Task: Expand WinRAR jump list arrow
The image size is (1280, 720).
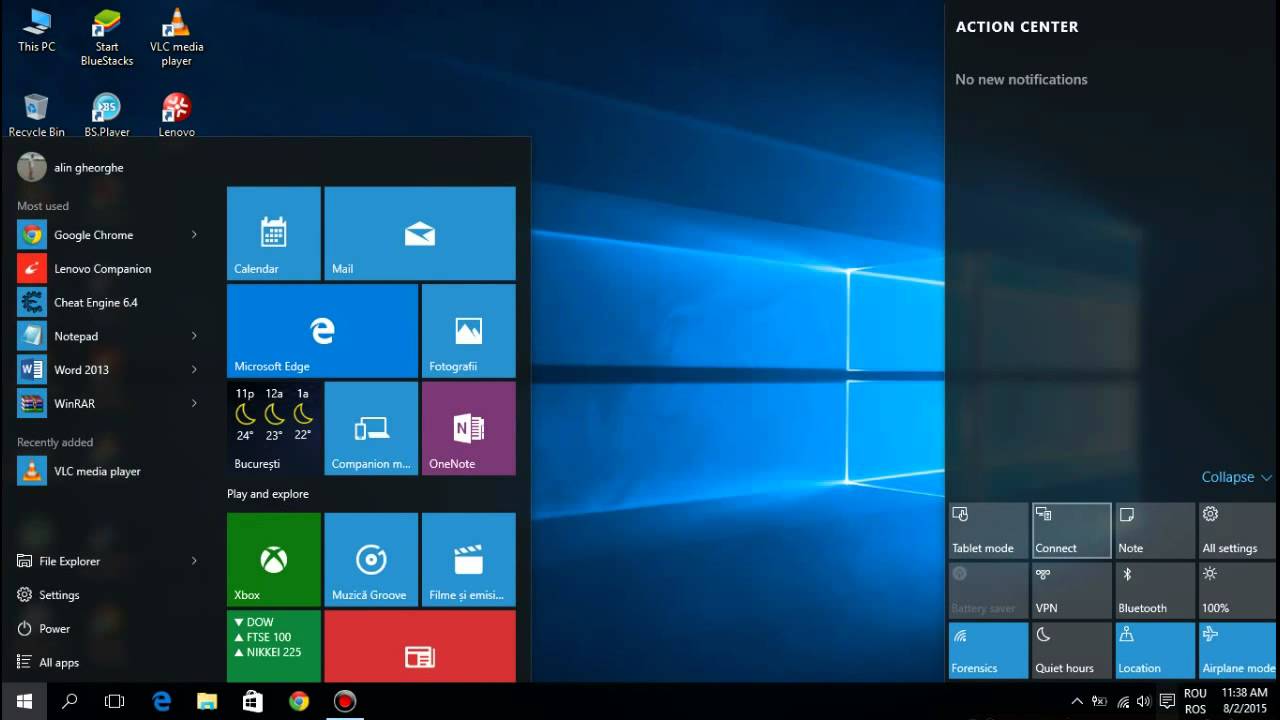Action: (x=194, y=403)
